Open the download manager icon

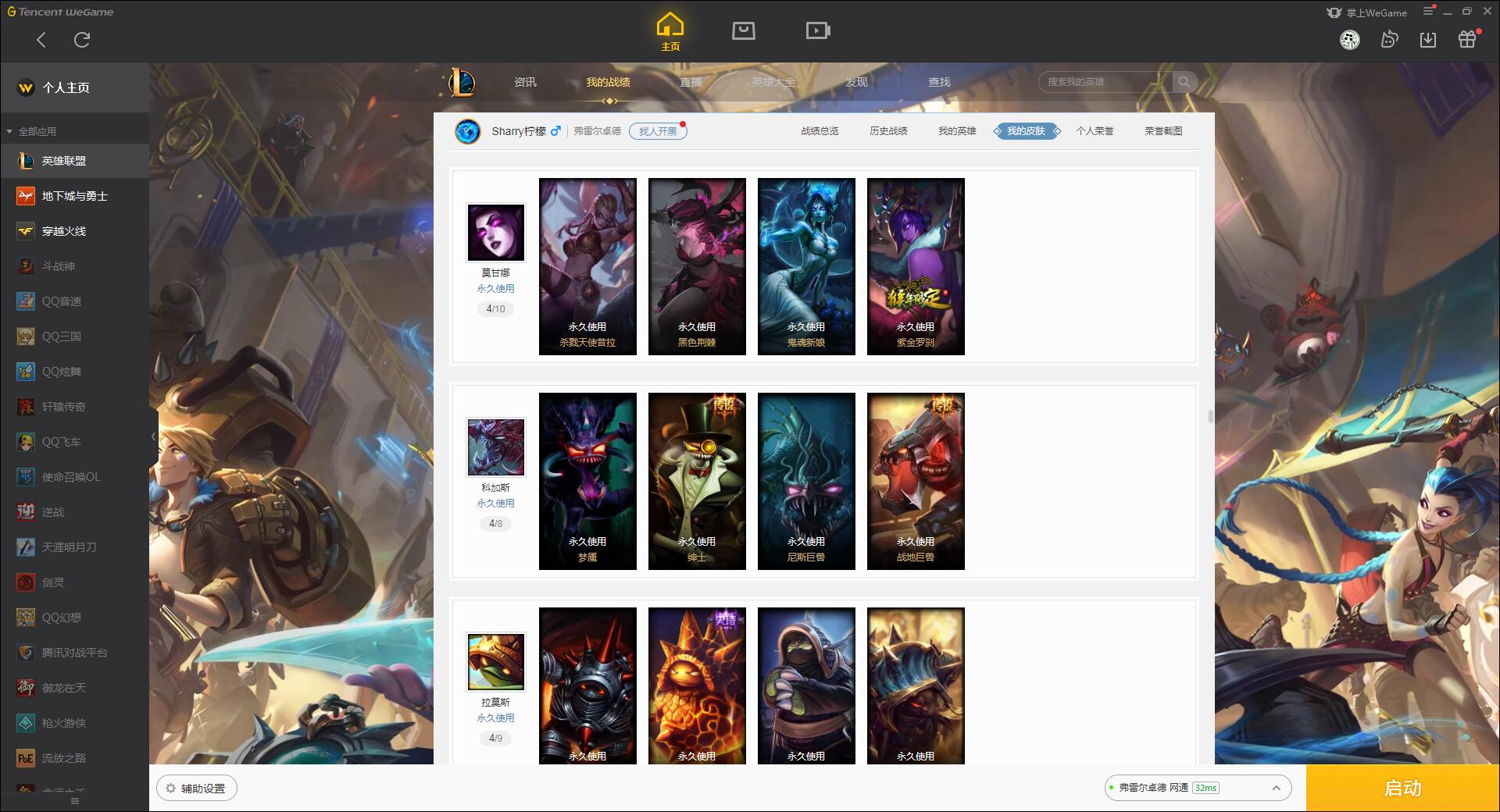pyautogui.click(x=1428, y=39)
